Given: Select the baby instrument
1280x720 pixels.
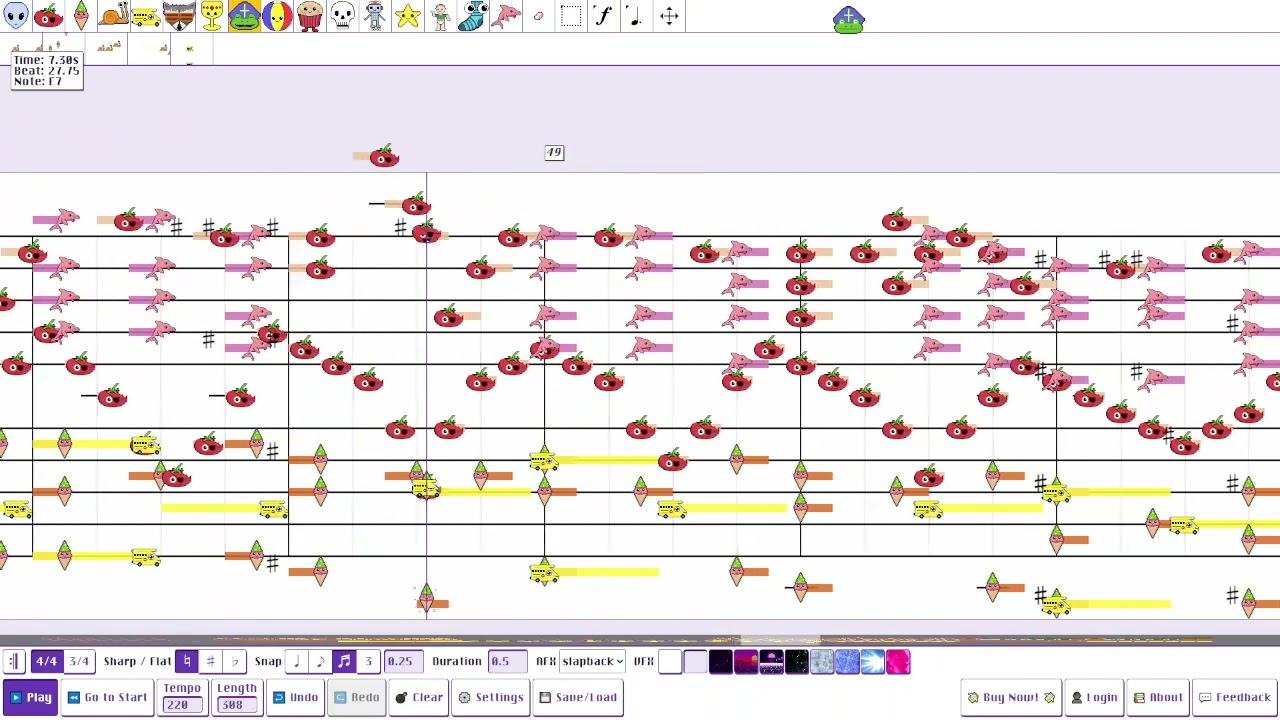Looking at the screenshot, I should pyautogui.click(x=440, y=16).
